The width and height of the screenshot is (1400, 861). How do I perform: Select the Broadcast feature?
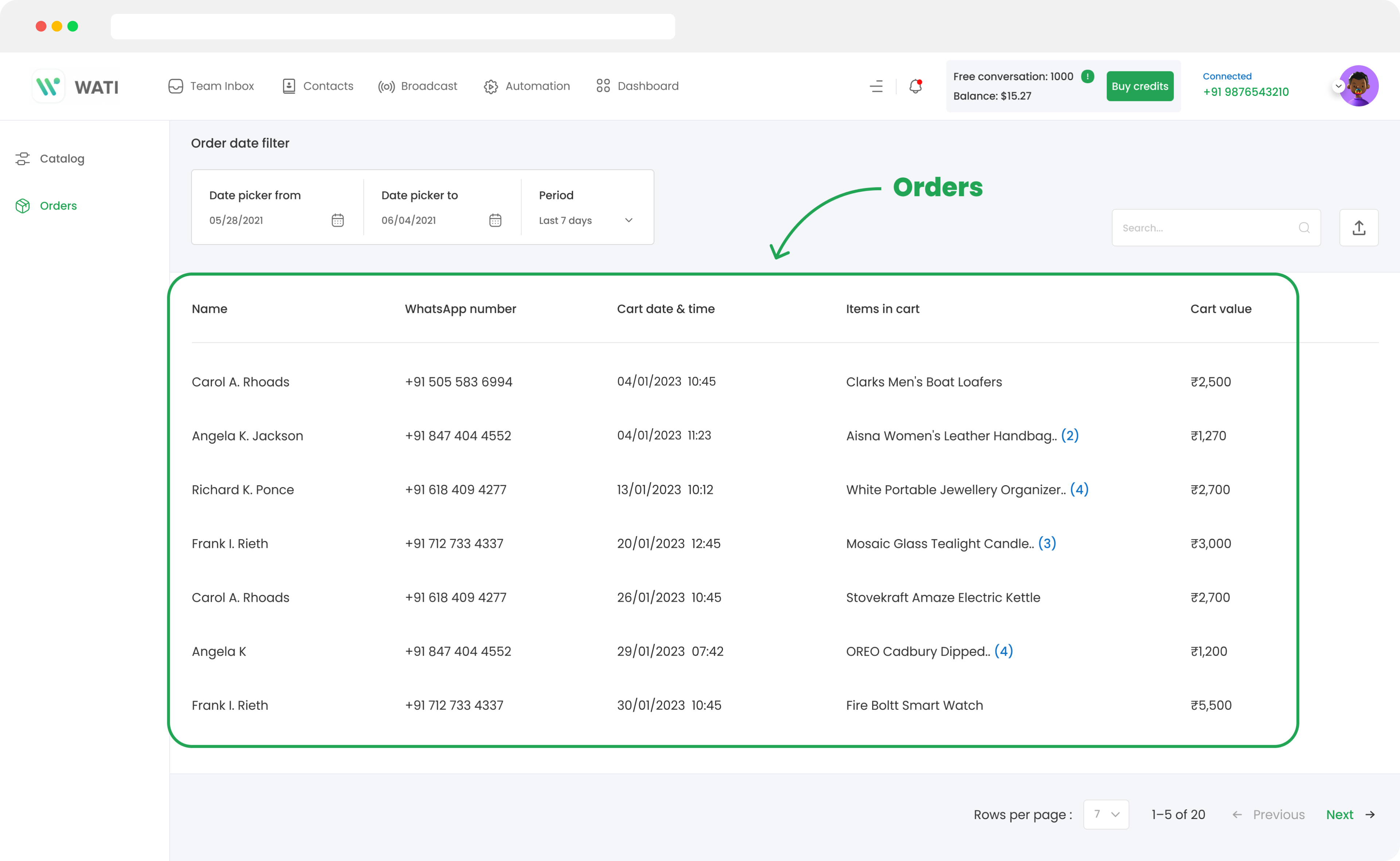pos(417,86)
